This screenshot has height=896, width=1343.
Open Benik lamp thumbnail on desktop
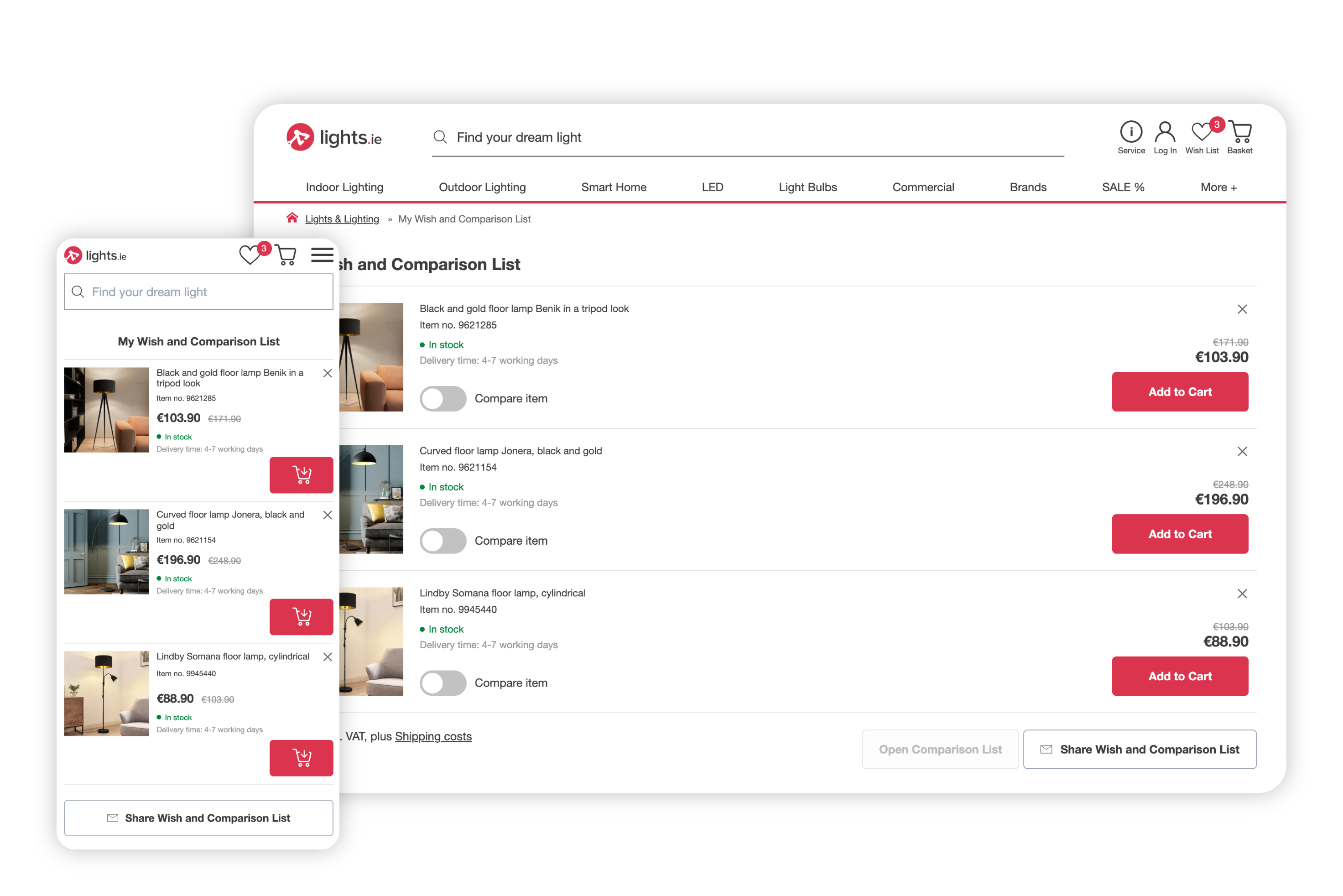[371, 357]
